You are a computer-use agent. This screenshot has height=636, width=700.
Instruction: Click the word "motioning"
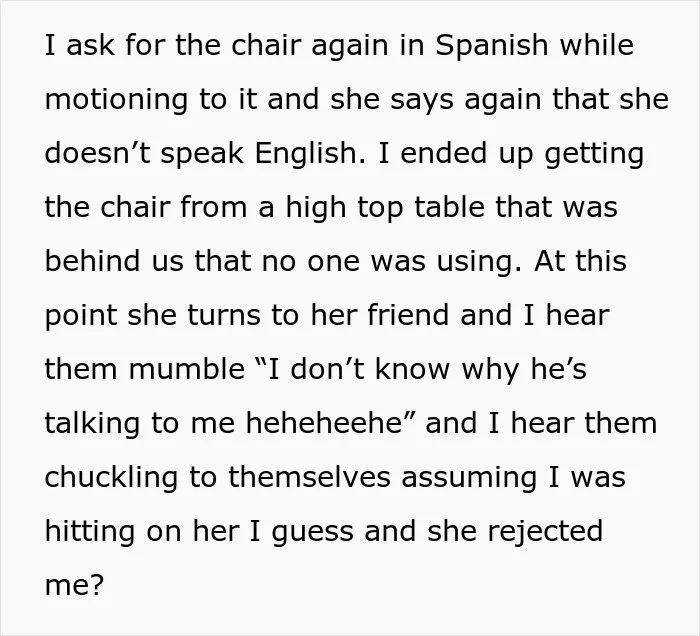tap(116, 101)
